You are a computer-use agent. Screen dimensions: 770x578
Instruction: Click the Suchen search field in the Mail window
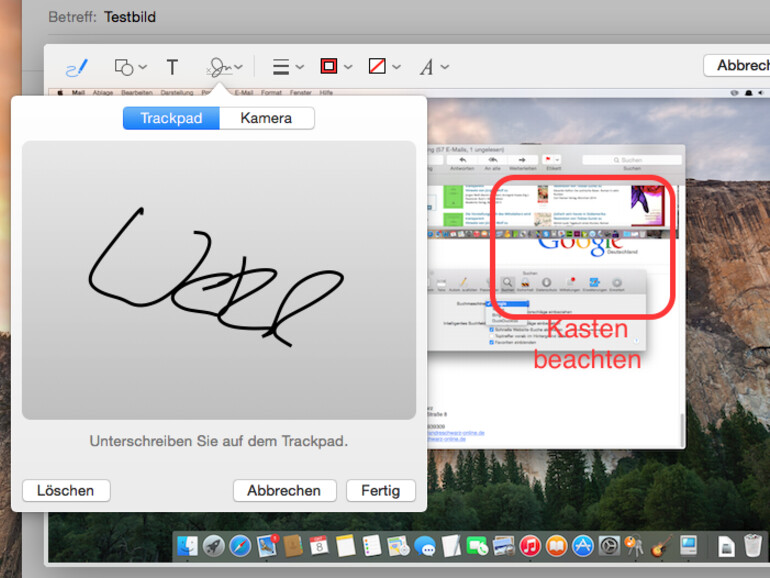tap(632, 160)
